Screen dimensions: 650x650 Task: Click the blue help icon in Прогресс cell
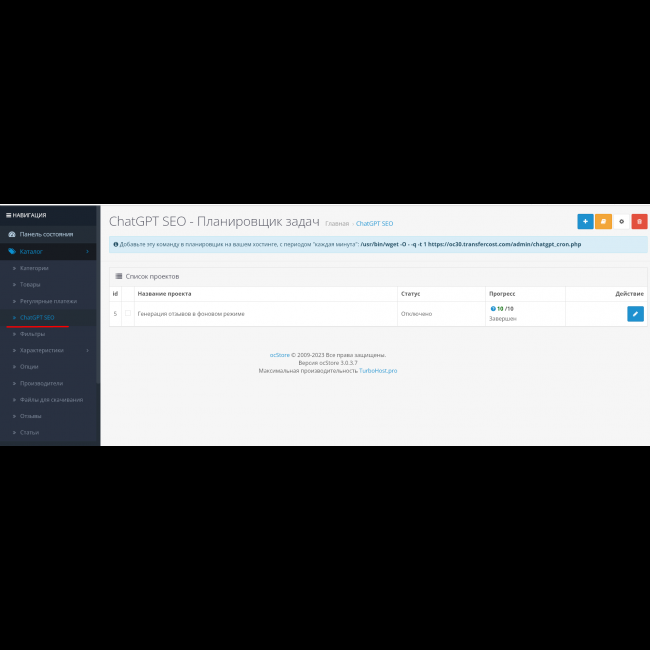coord(493,309)
